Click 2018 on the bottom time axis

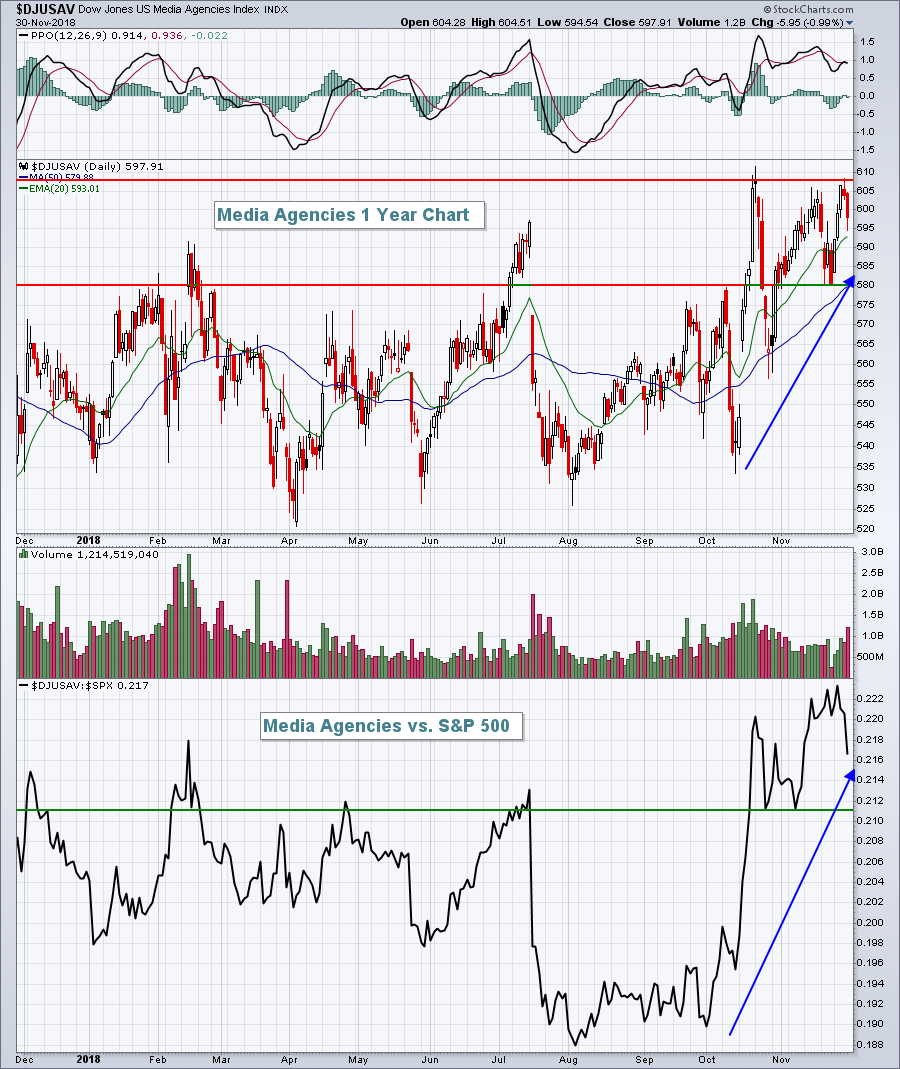pyautogui.click(x=89, y=1060)
